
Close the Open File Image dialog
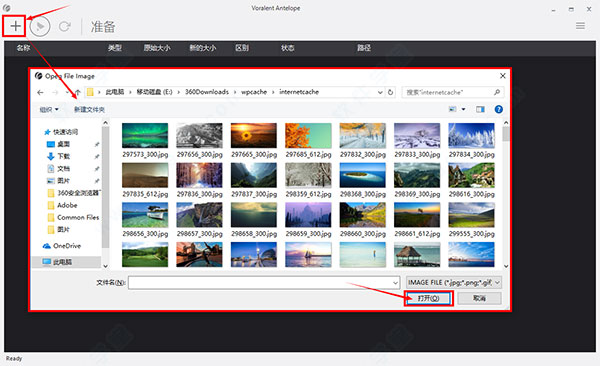(x=502, y=76)
